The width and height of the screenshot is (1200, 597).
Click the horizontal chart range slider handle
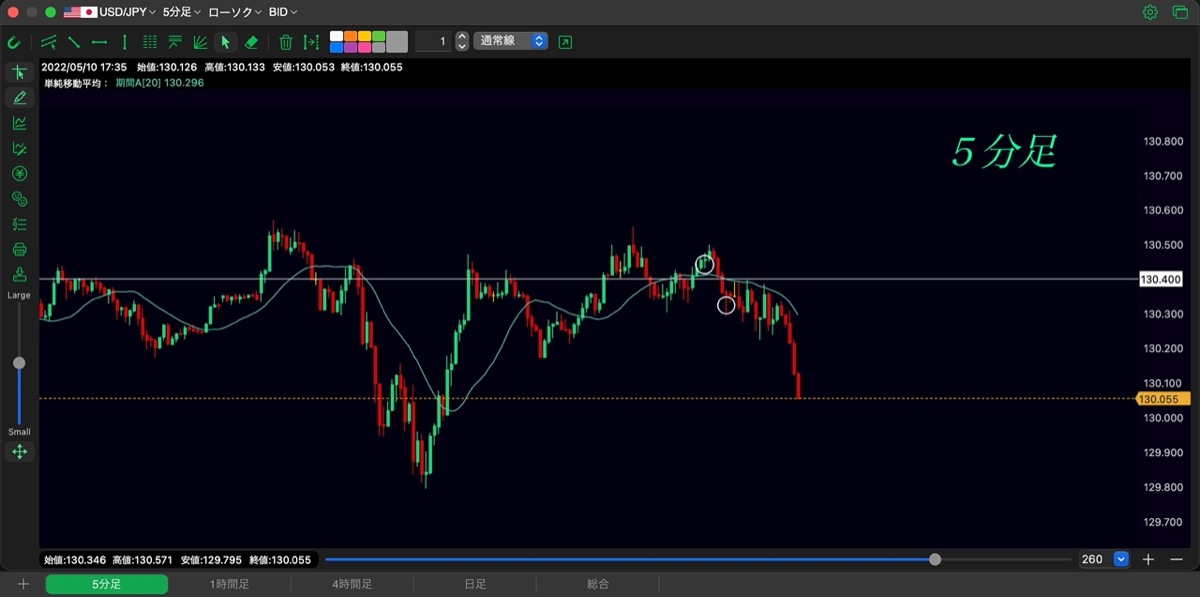pyautogui.click(x=935, y=560)
